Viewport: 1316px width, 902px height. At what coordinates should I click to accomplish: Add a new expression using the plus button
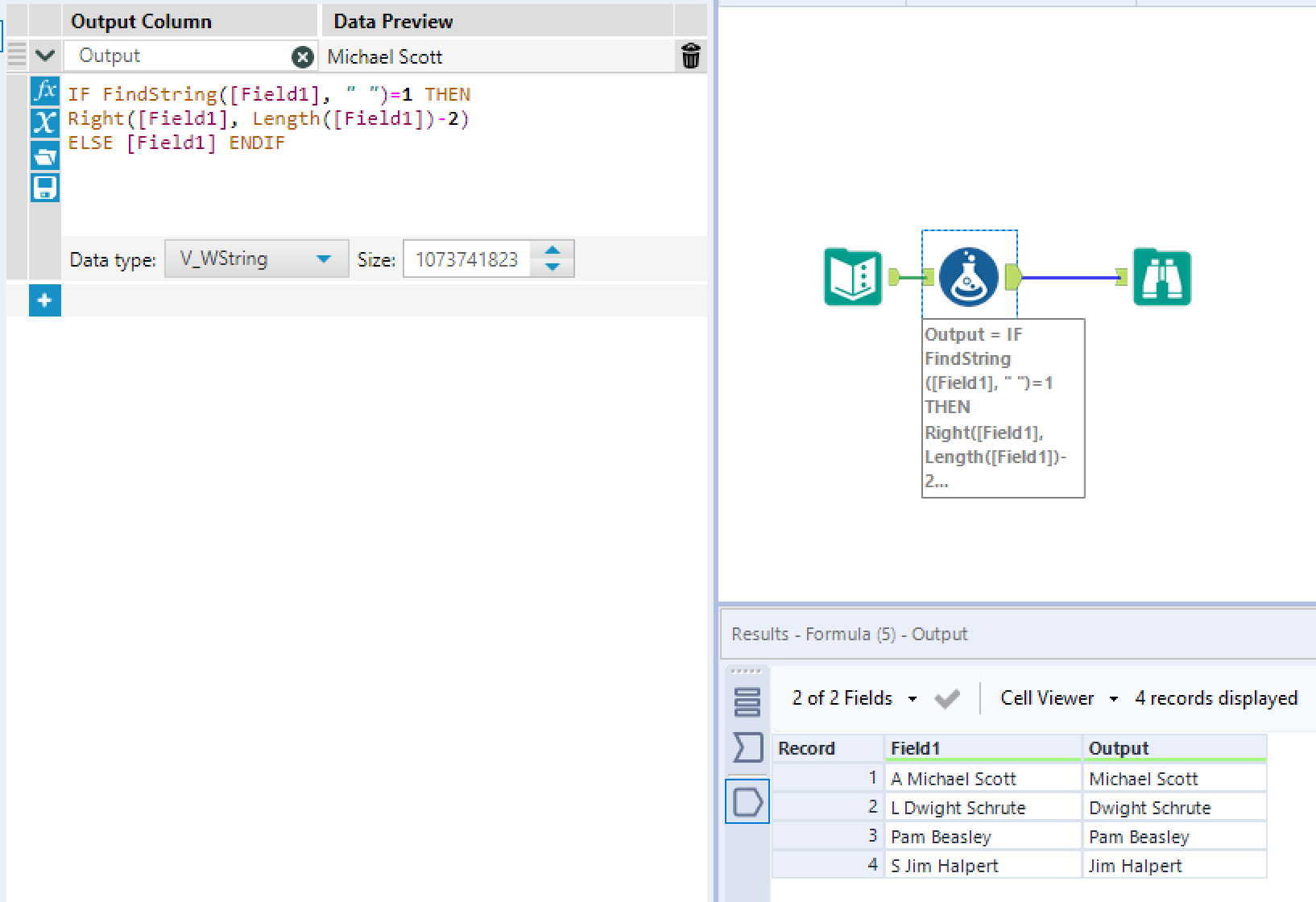[x=45, y=300]
